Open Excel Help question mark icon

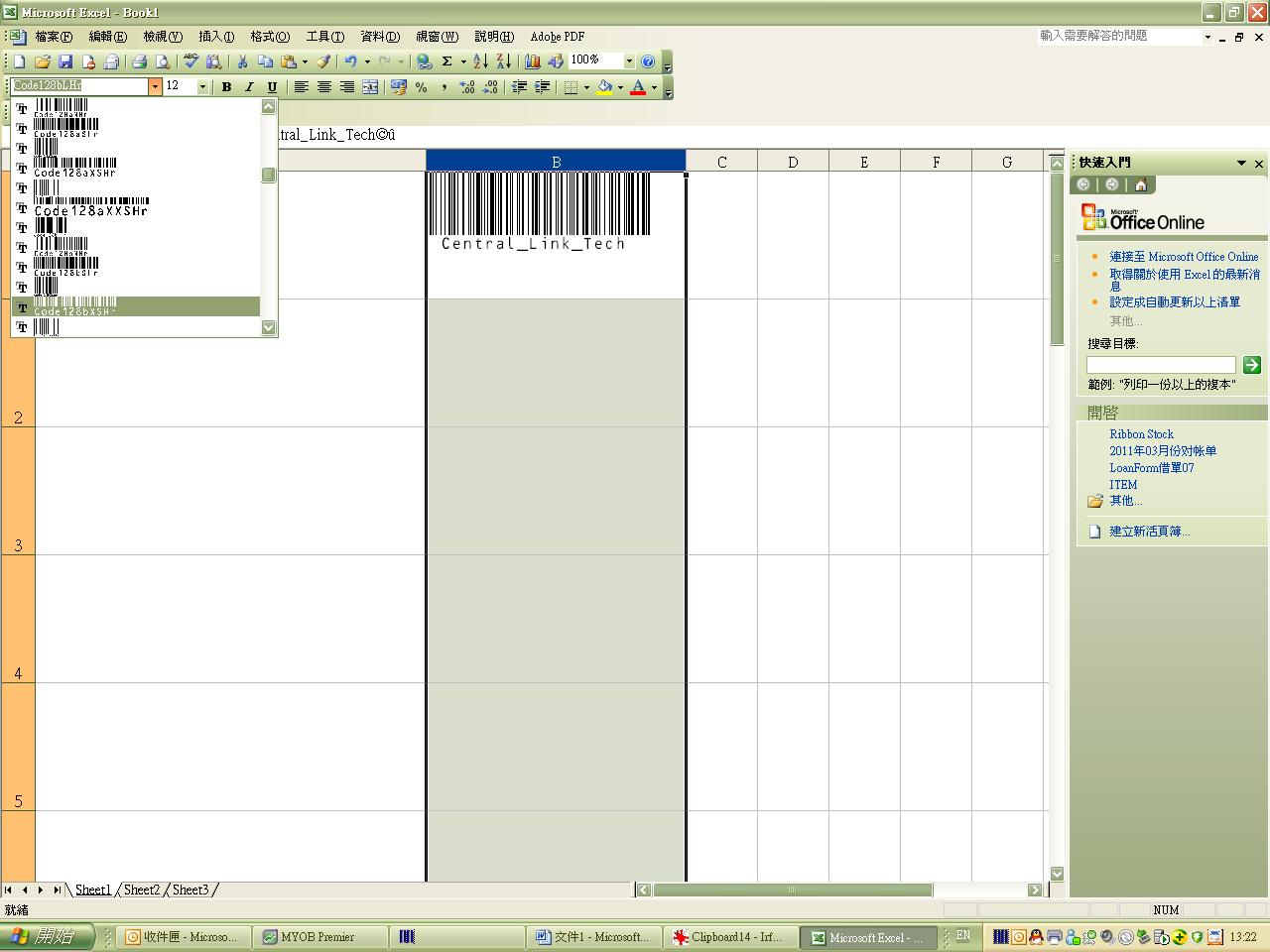(x=648, y=61)
